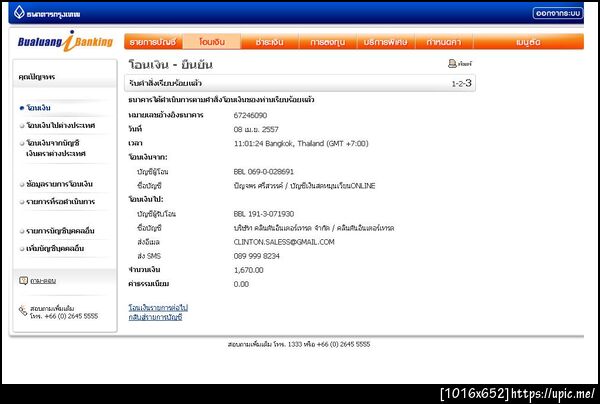Click the amount 1,670.00
The image size is (600, 404).
pyautogui.click(x=248, y=270)
